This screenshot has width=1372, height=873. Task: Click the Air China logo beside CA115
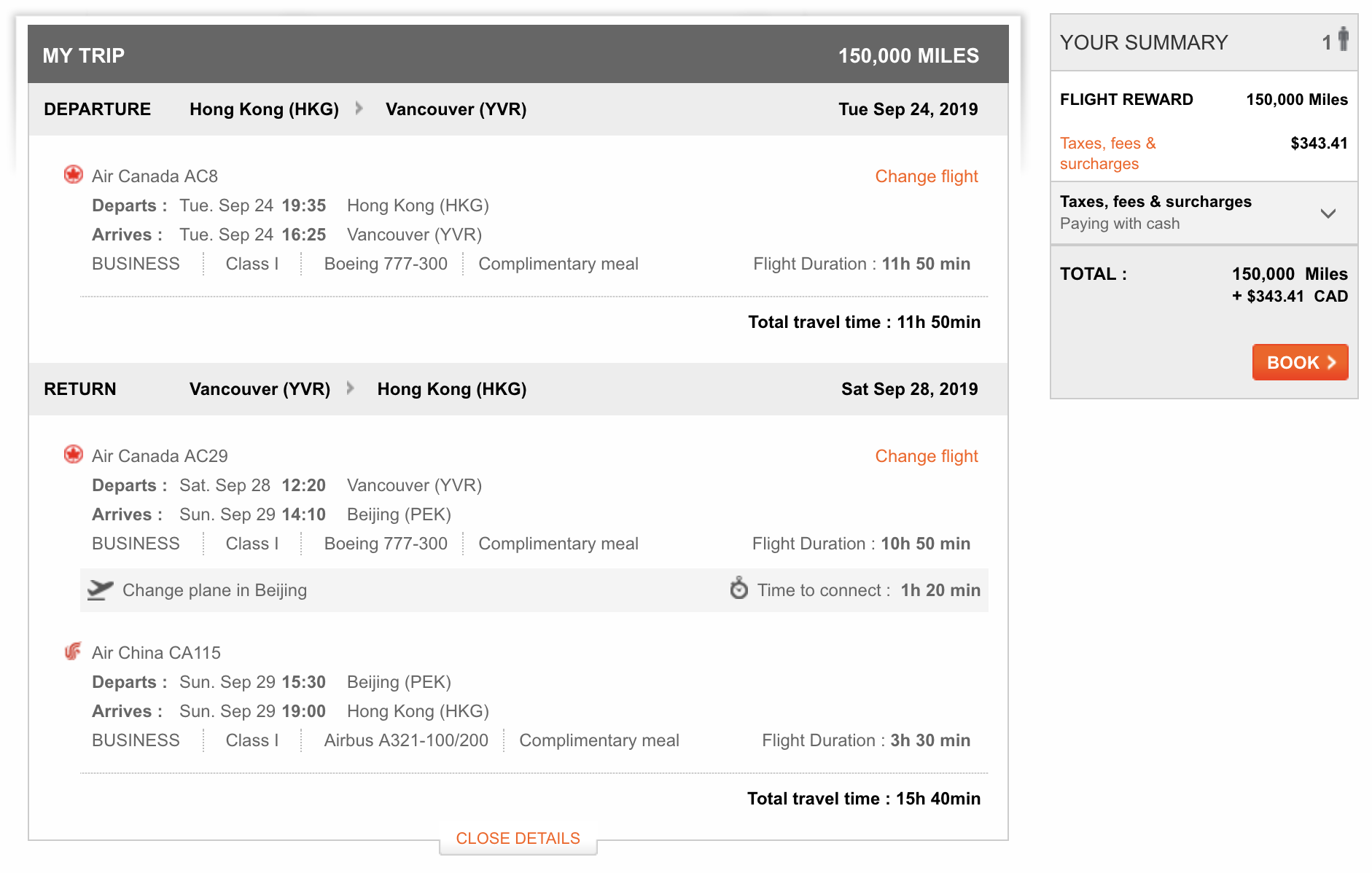[x=73, y=651]
